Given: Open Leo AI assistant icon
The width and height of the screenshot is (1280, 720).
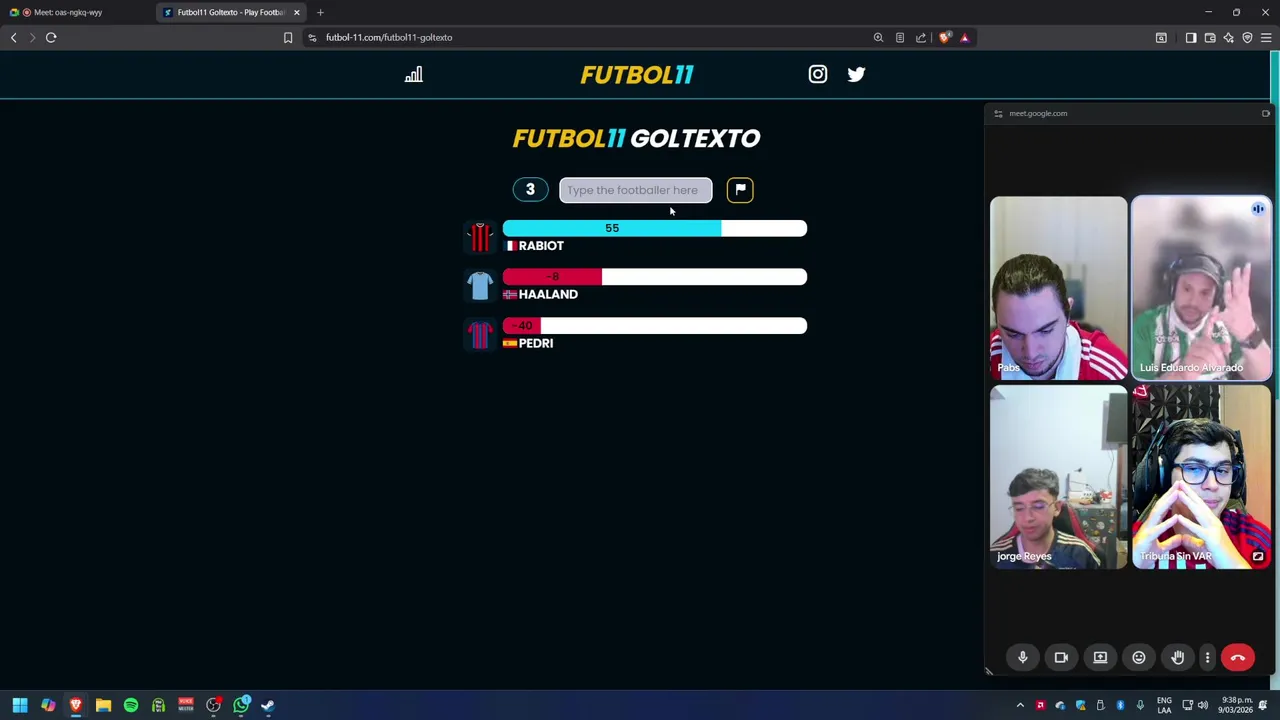Looking at the screenshot, I should point(1229,38).
